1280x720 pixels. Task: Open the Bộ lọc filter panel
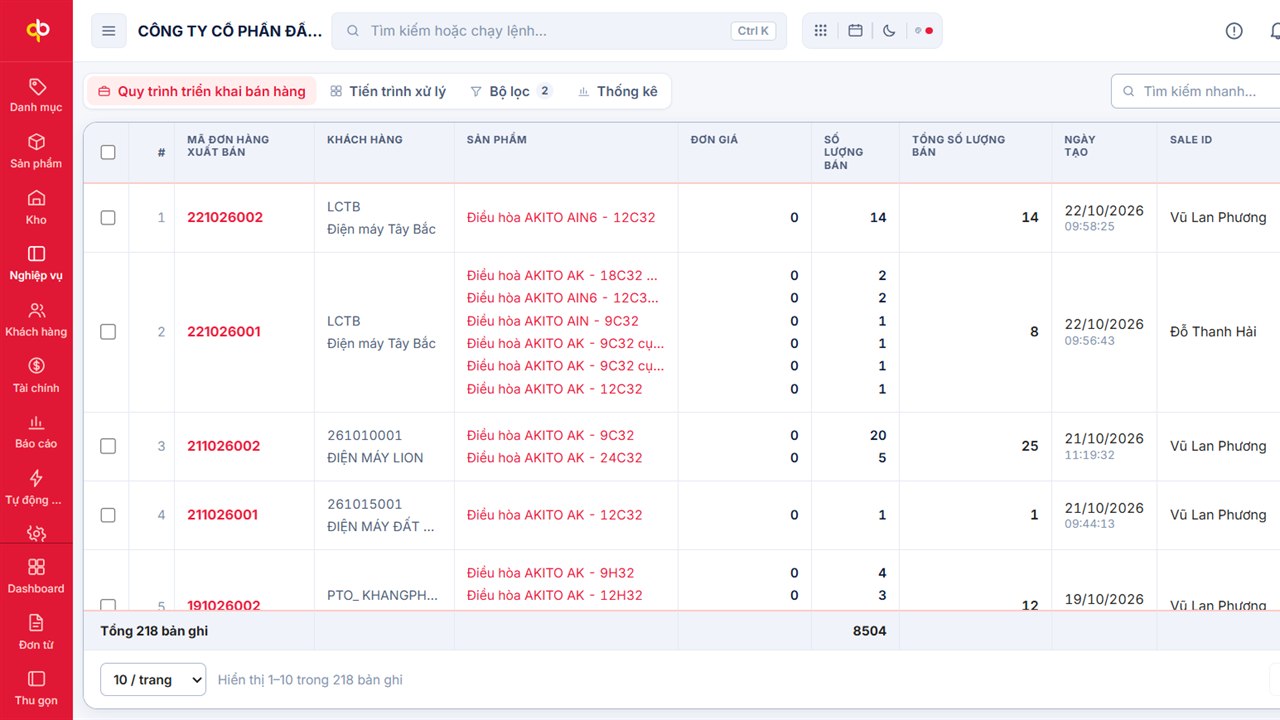click(510, 91)
